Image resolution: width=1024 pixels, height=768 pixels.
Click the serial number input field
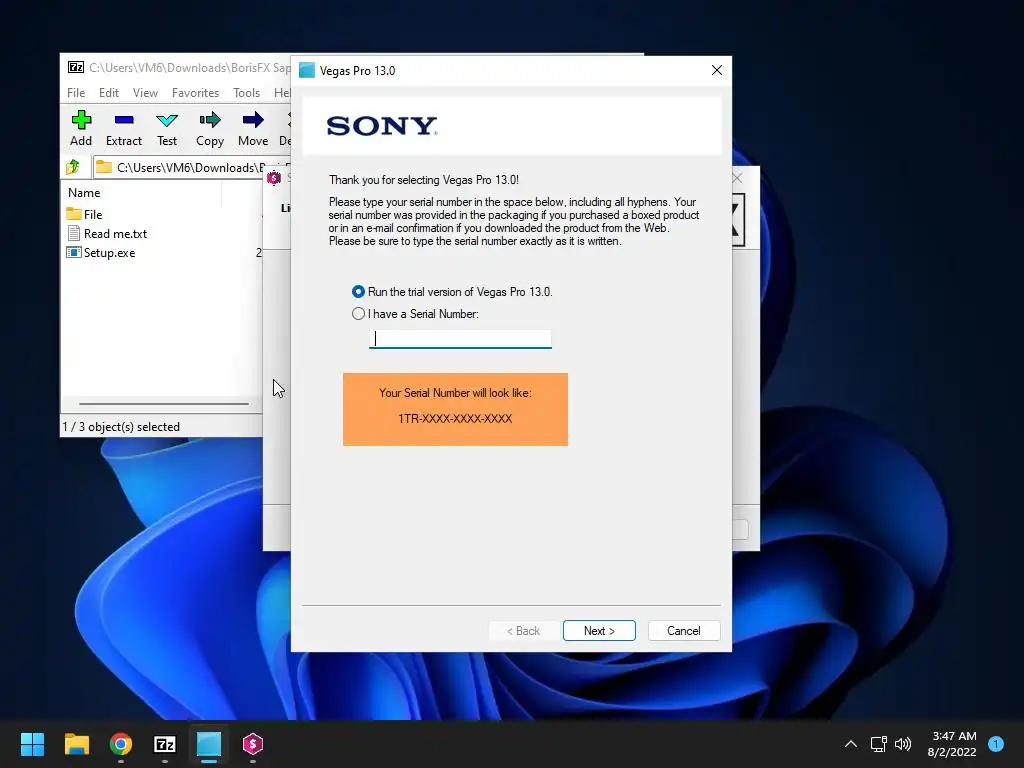pyautogui.click(x=460, y=339)
